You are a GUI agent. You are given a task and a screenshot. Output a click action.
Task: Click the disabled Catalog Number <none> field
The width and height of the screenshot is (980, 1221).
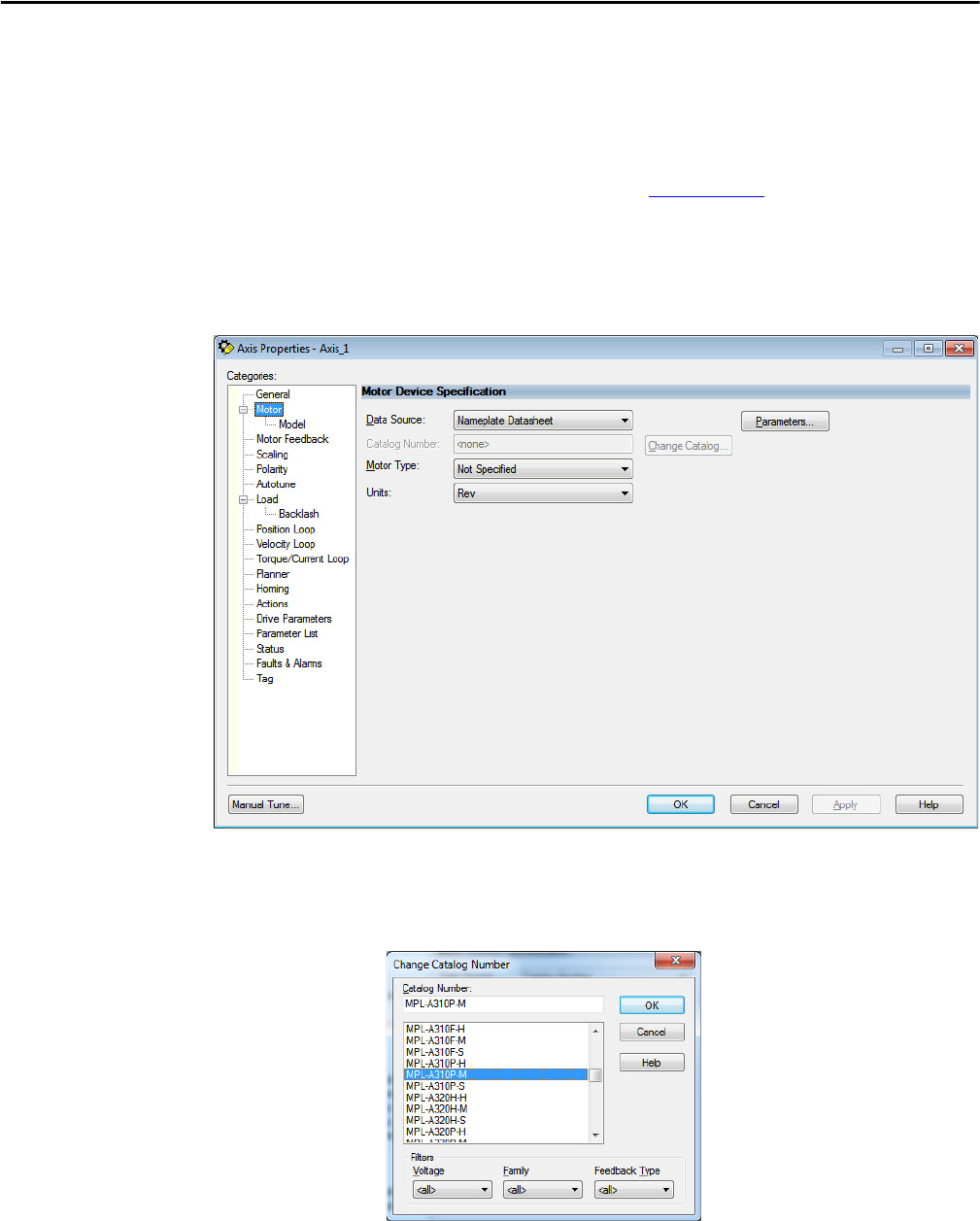(x=543, y=444)
